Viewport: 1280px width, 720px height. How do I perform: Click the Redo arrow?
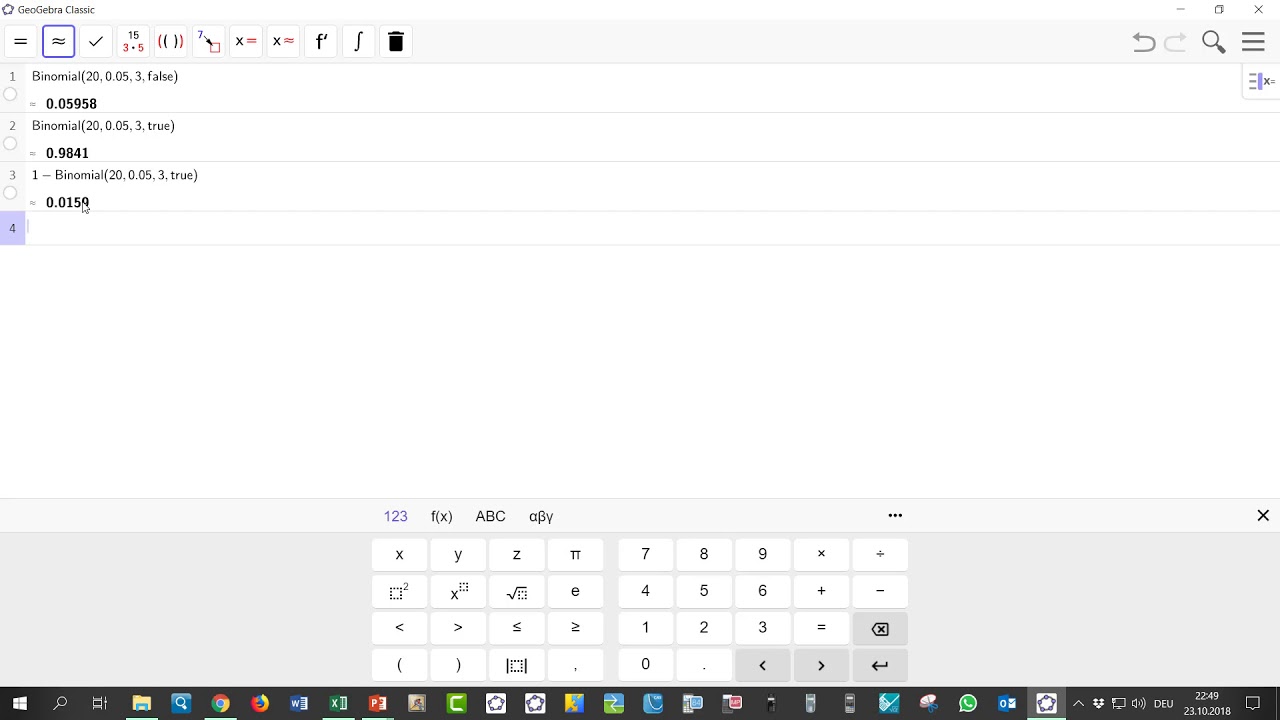click(1176, 42)
